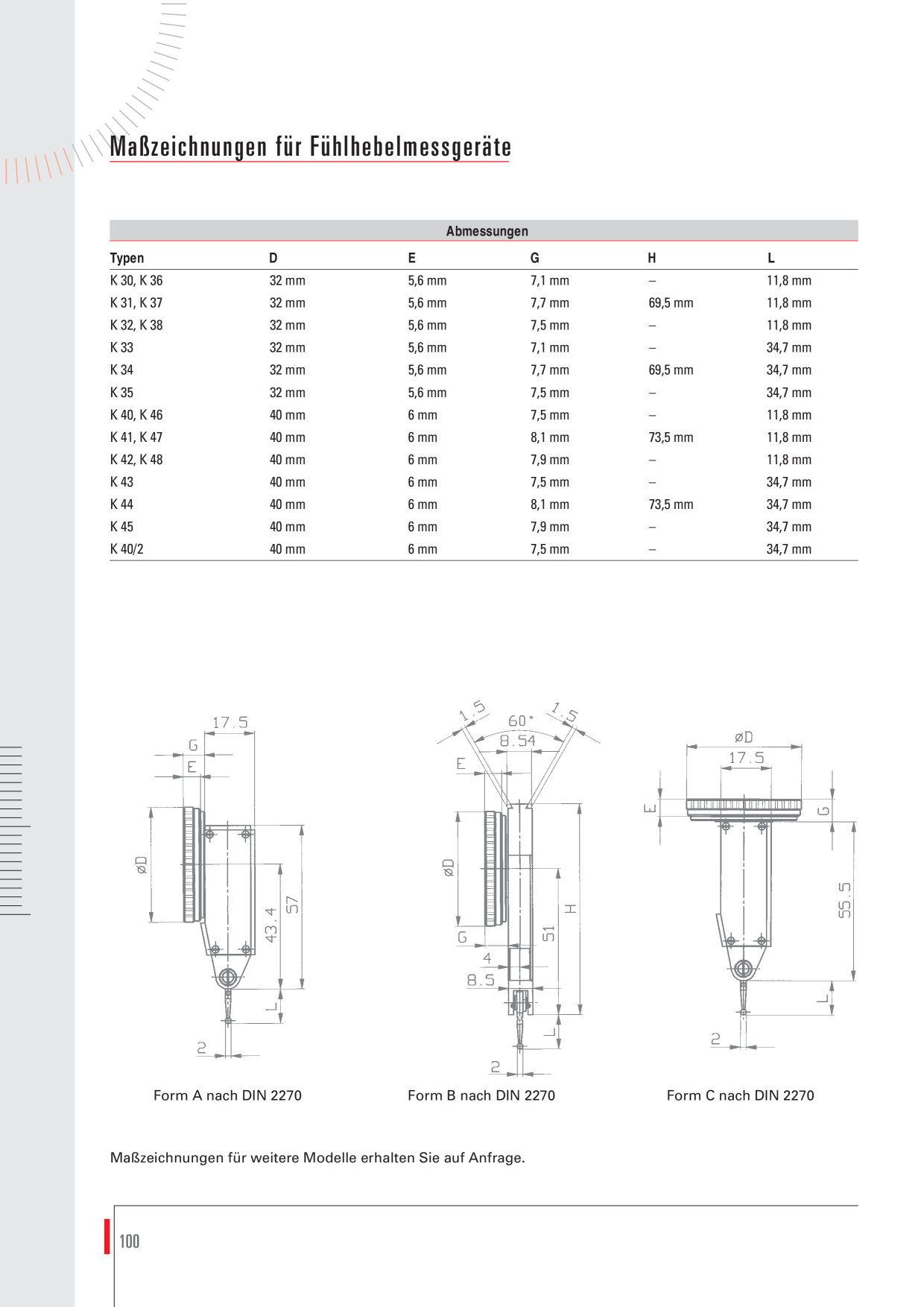Click the caption 'Form A nach DIN 2270'
The image size is (924, 1307).
pyautogui.click(x=227, y=1095)
